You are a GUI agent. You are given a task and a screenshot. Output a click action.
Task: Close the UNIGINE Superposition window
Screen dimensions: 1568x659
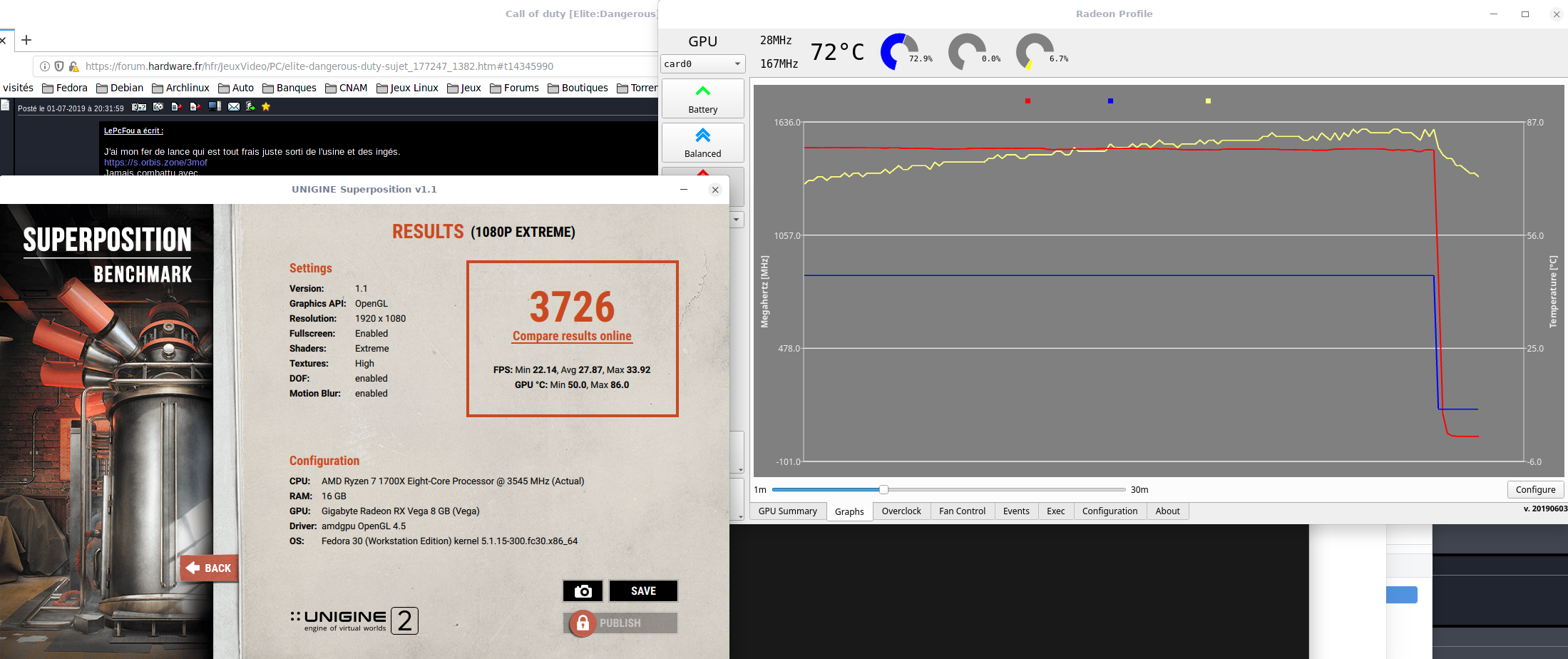[715, 190]
